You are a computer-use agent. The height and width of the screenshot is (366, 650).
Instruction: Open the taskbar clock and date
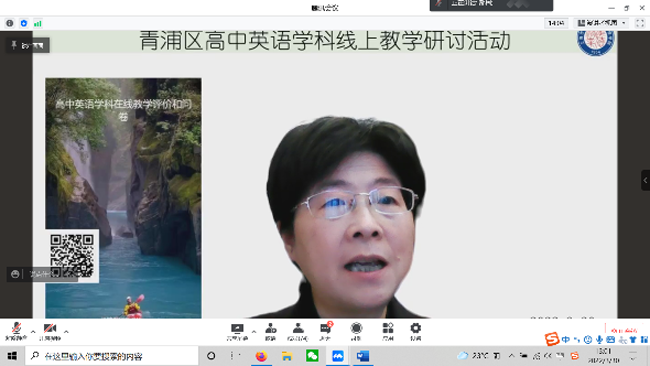[604, 356]
